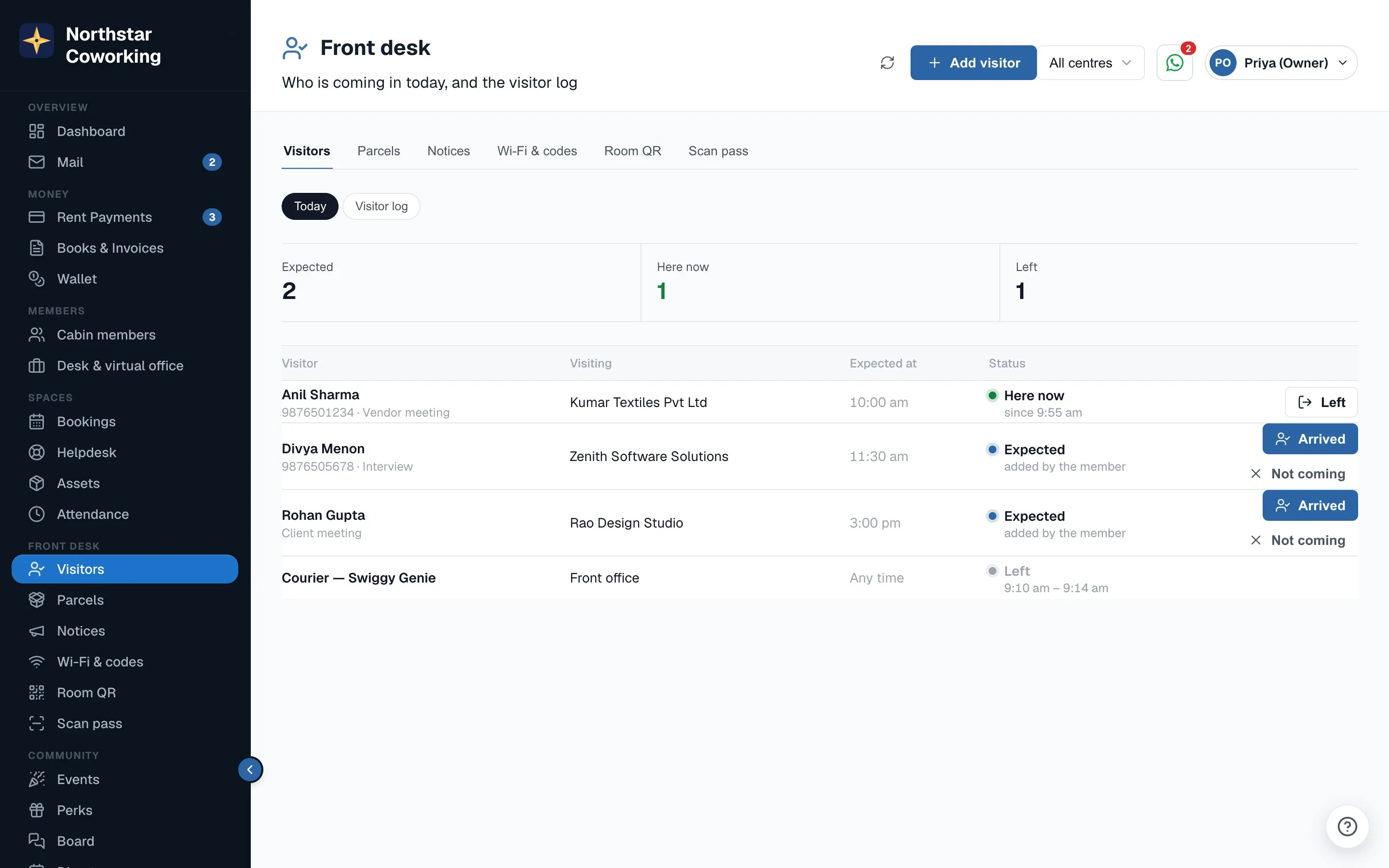Open Scan pass in the sidebar
Viewport: 1389px width, 868px height.
point(124,724)
